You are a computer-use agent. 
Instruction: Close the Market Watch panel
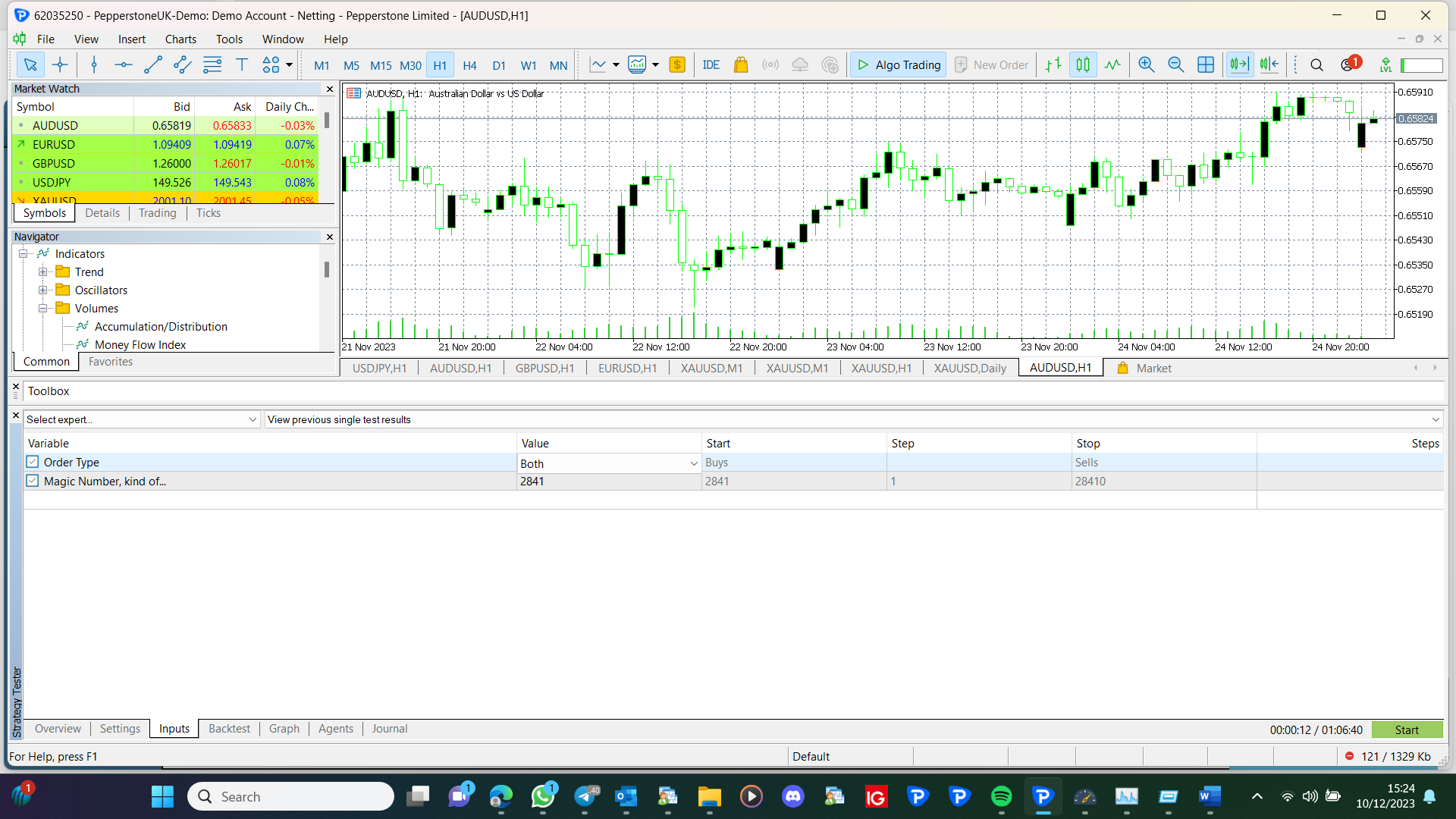coord(330,89)
